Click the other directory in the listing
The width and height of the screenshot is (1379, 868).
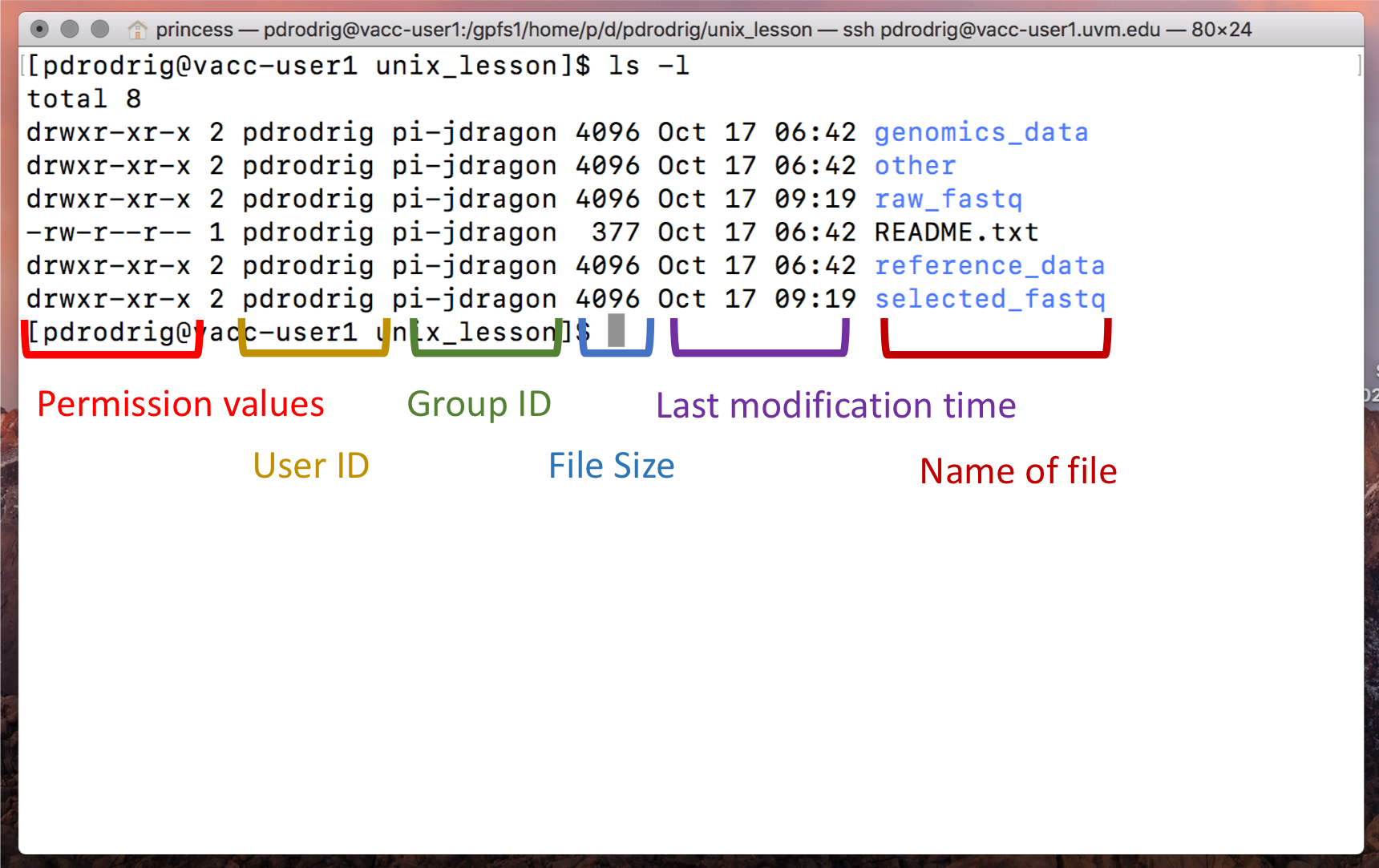pyautogui.click(x=914, y=165)
